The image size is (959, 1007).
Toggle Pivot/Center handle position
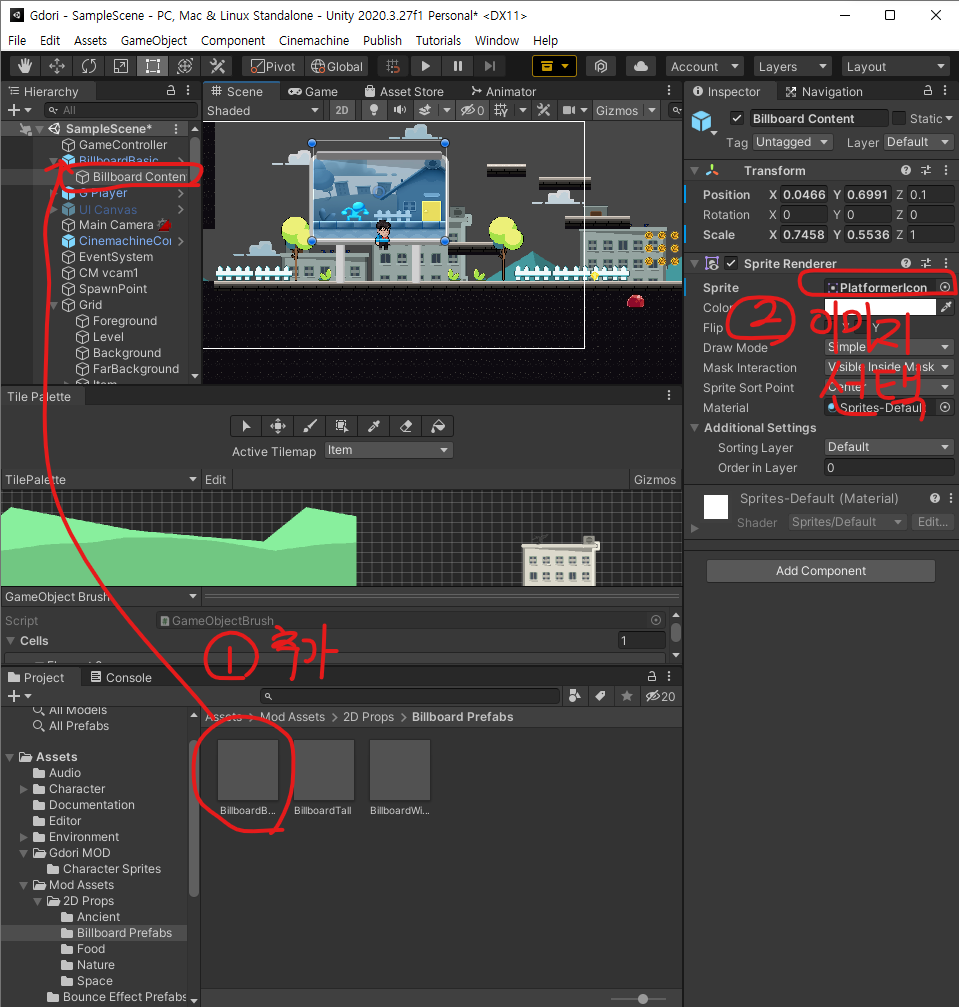[273, 66]
